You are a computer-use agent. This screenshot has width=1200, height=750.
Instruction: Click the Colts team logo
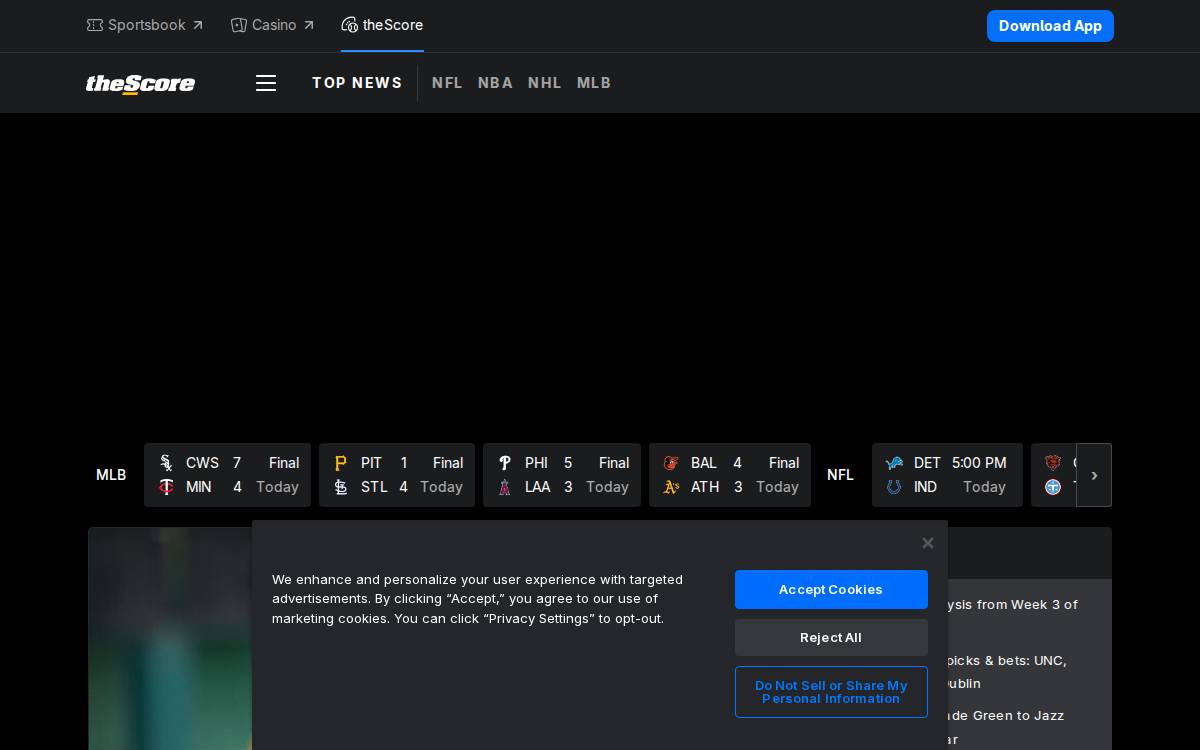pos(894,487)
